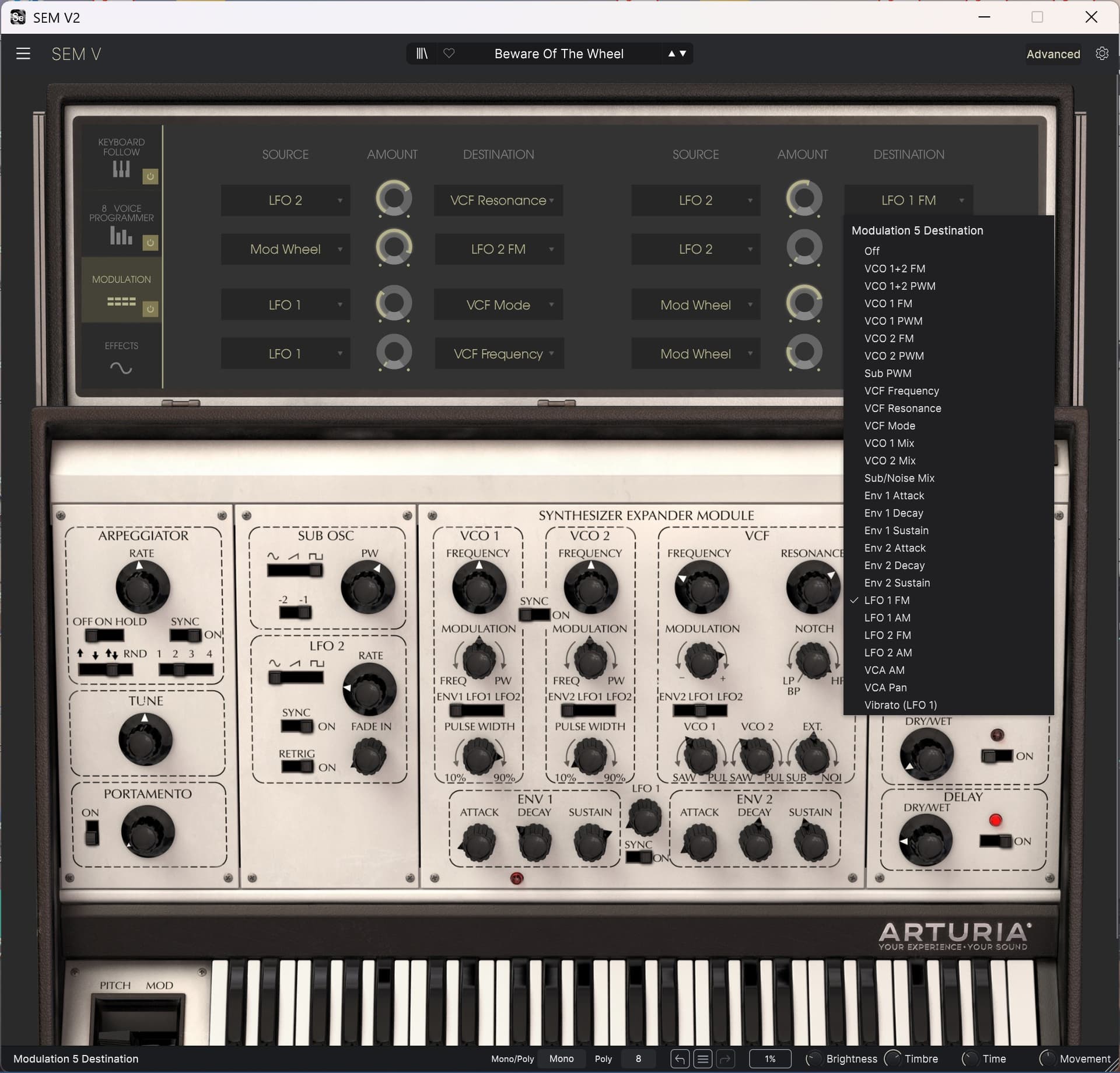Toggle the Keyboard Follow power icon
Image resolution: width=1120 pixels, height=1073 pixels.
150,176
